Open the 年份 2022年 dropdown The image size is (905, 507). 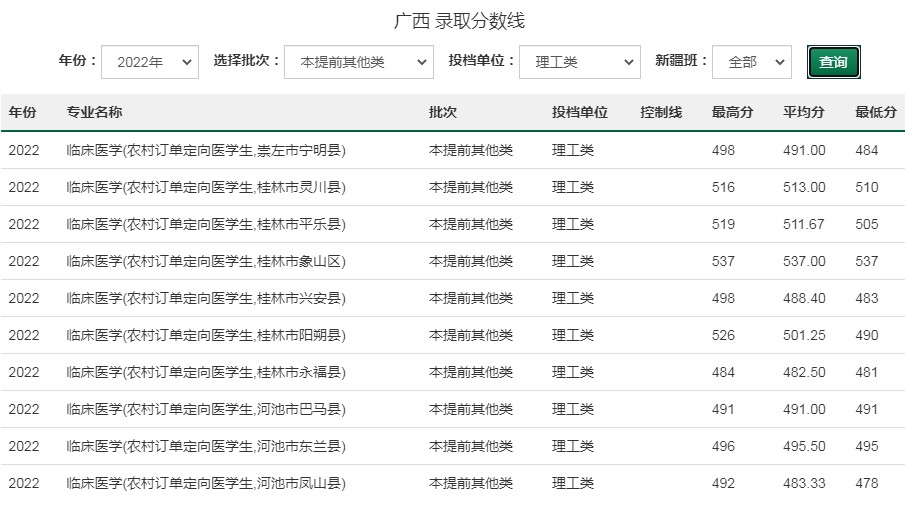(149, 62)
